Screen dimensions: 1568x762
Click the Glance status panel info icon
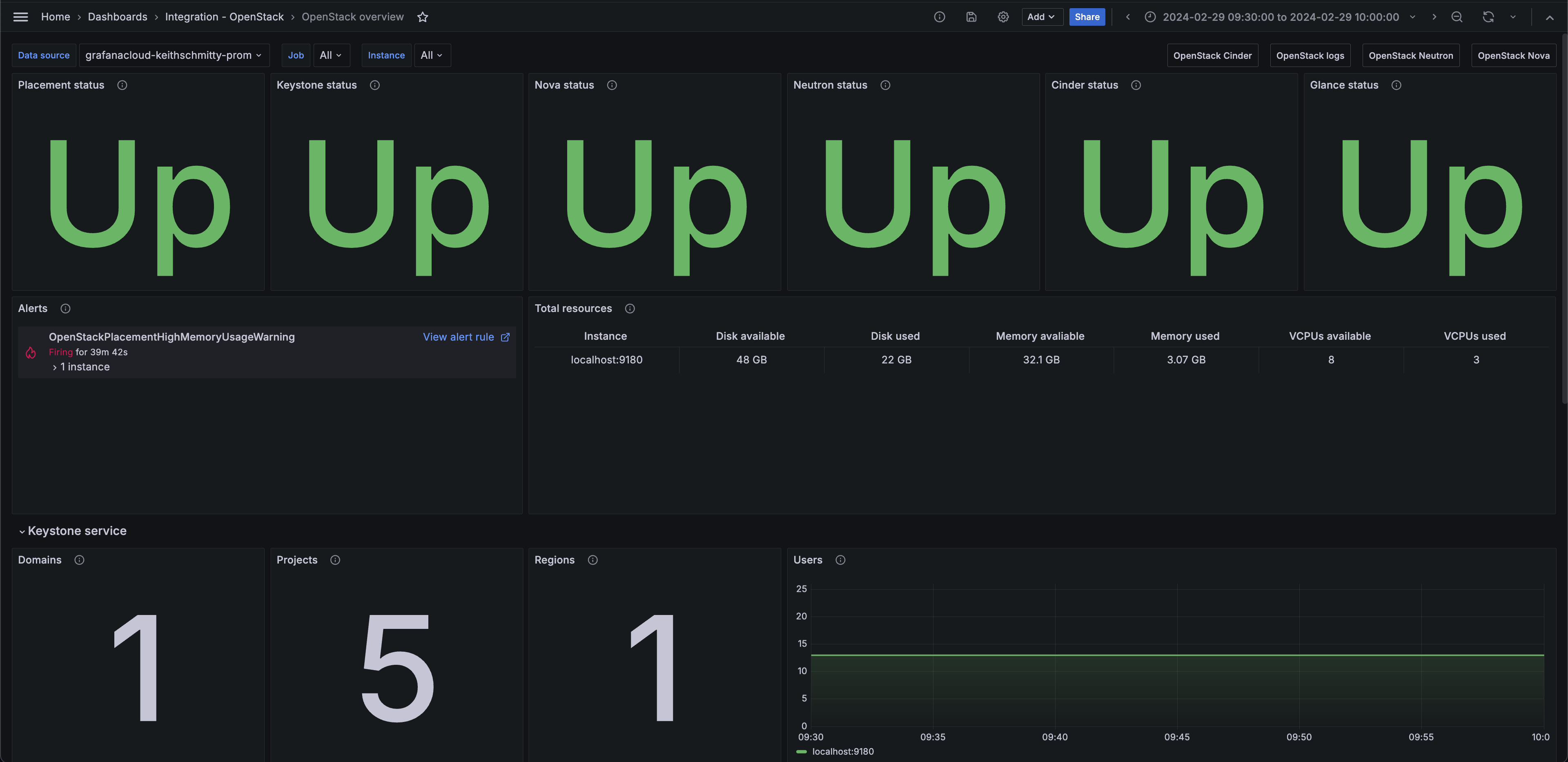point(1397,85)
